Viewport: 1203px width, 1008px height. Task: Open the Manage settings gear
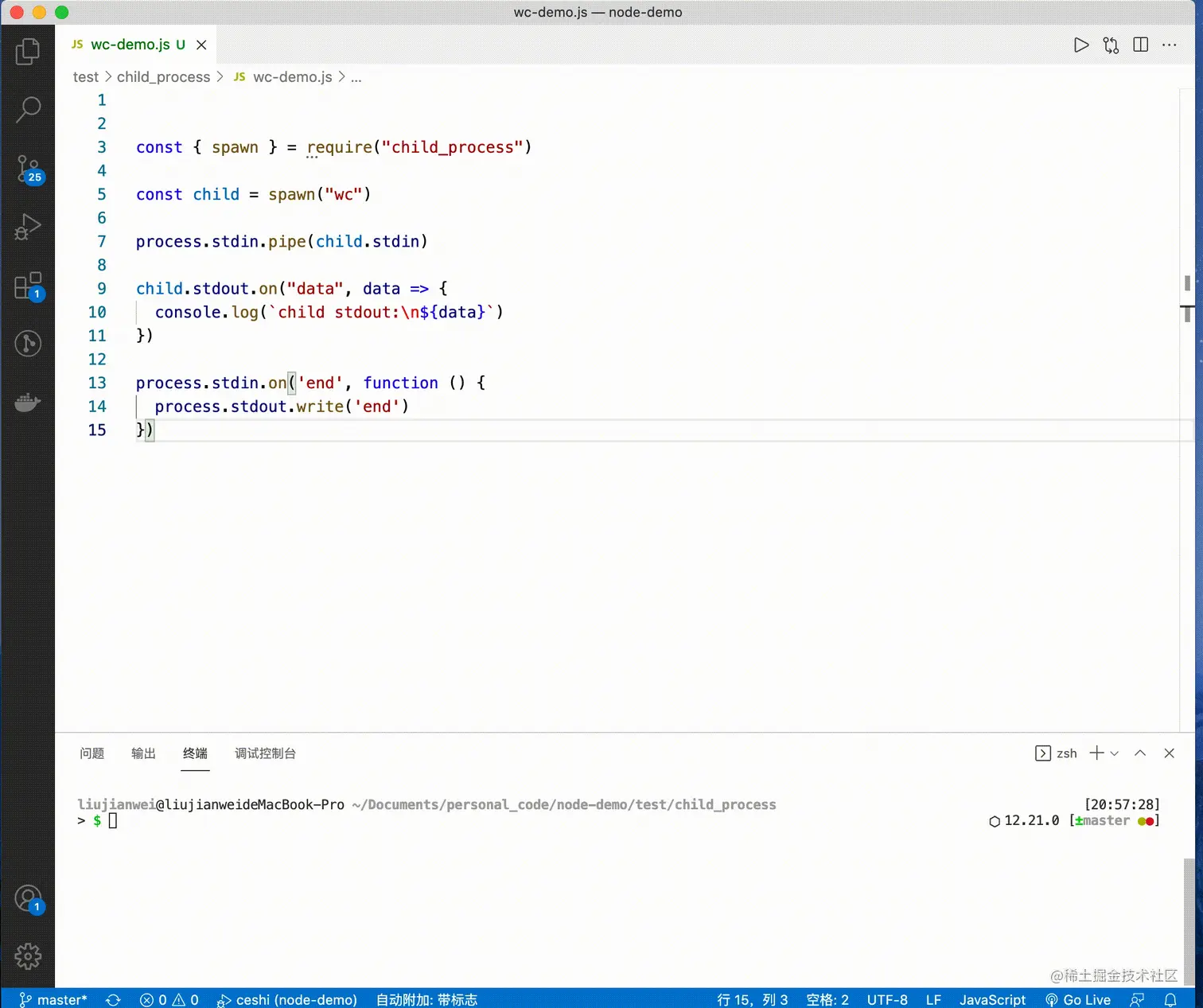coord(28,956)
